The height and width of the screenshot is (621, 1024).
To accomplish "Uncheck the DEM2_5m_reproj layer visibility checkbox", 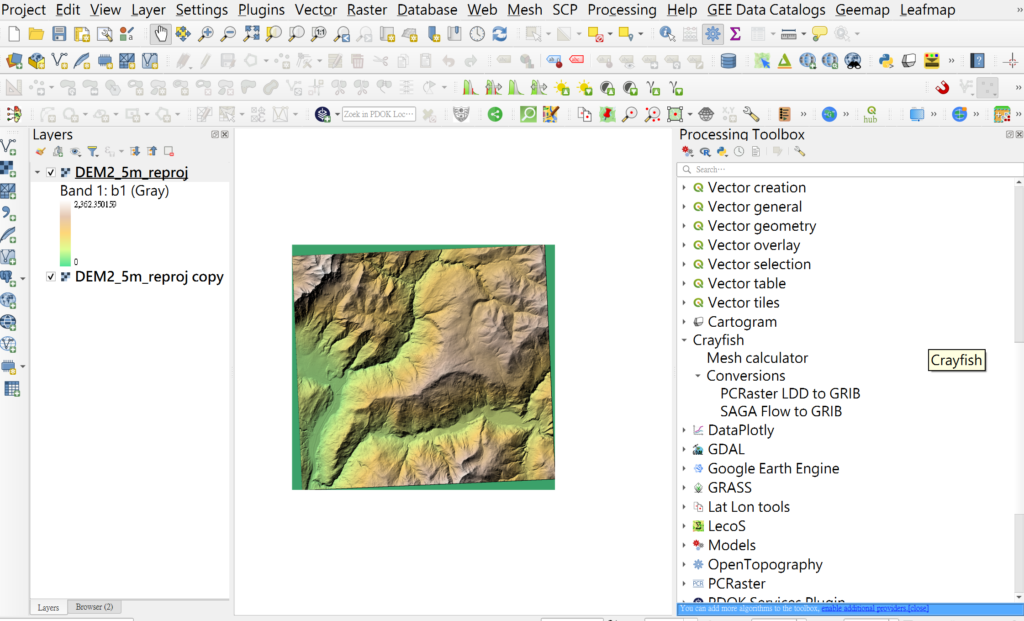I will [51, 172].
